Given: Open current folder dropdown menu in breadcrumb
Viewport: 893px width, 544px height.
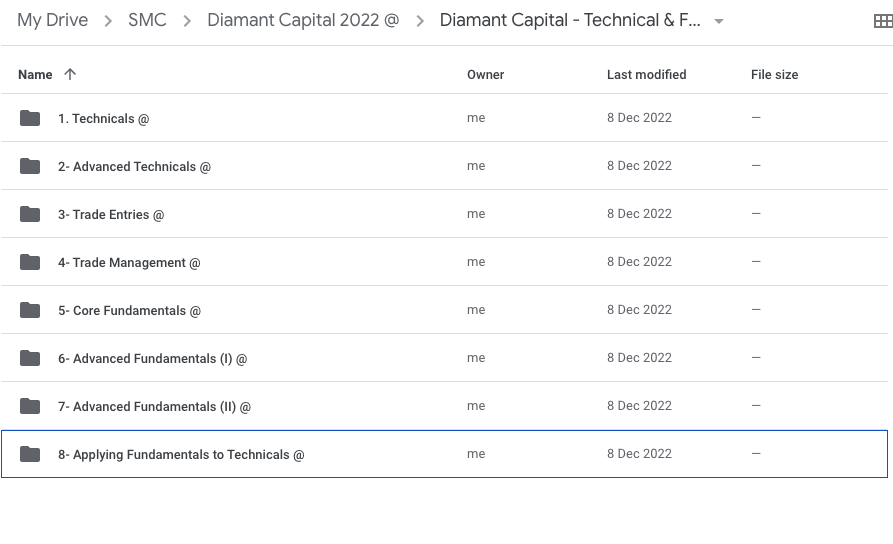Looking at the screenshot, I should tap(718, 21).
